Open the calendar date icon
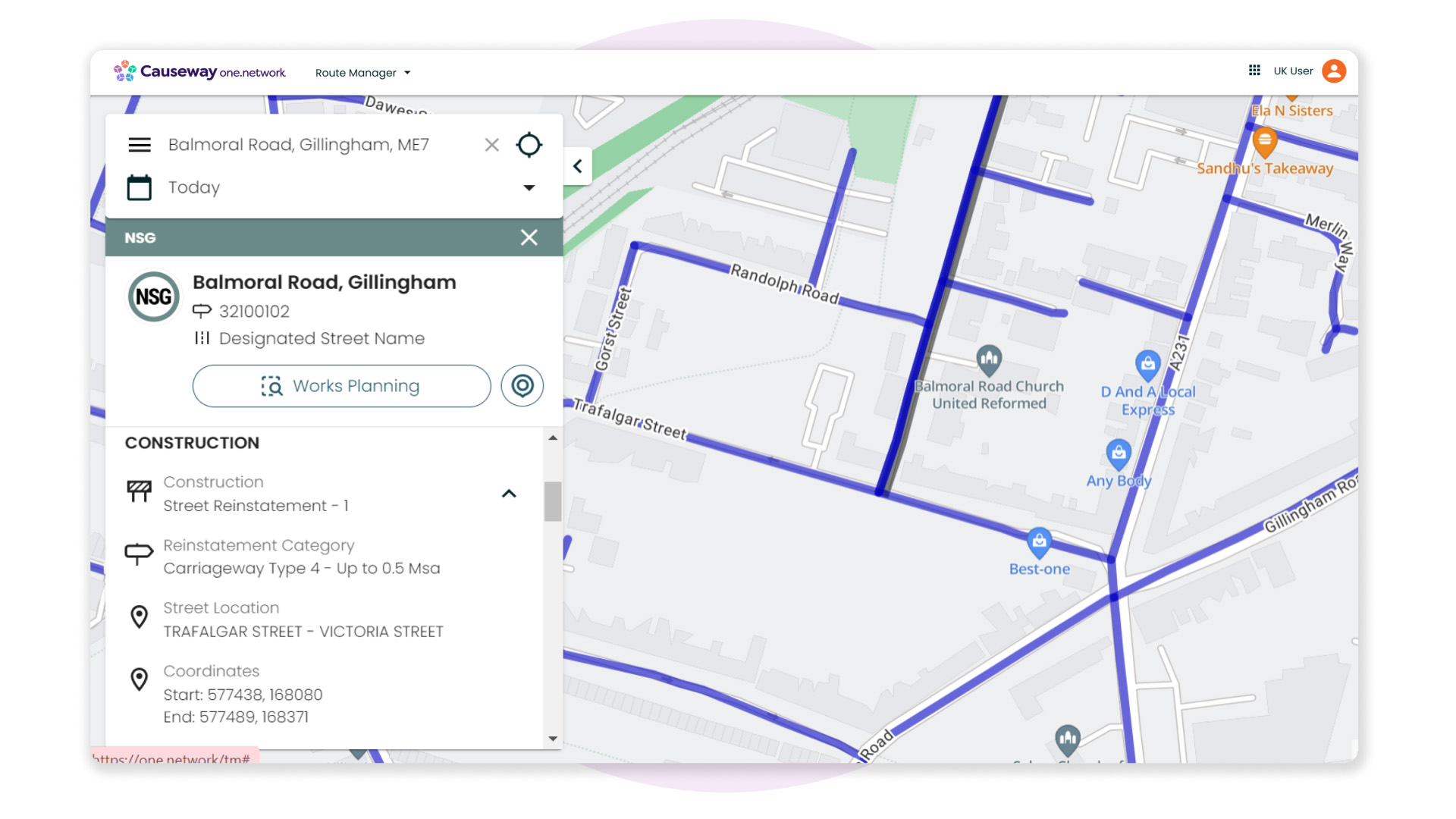 (x=140, y=187)
